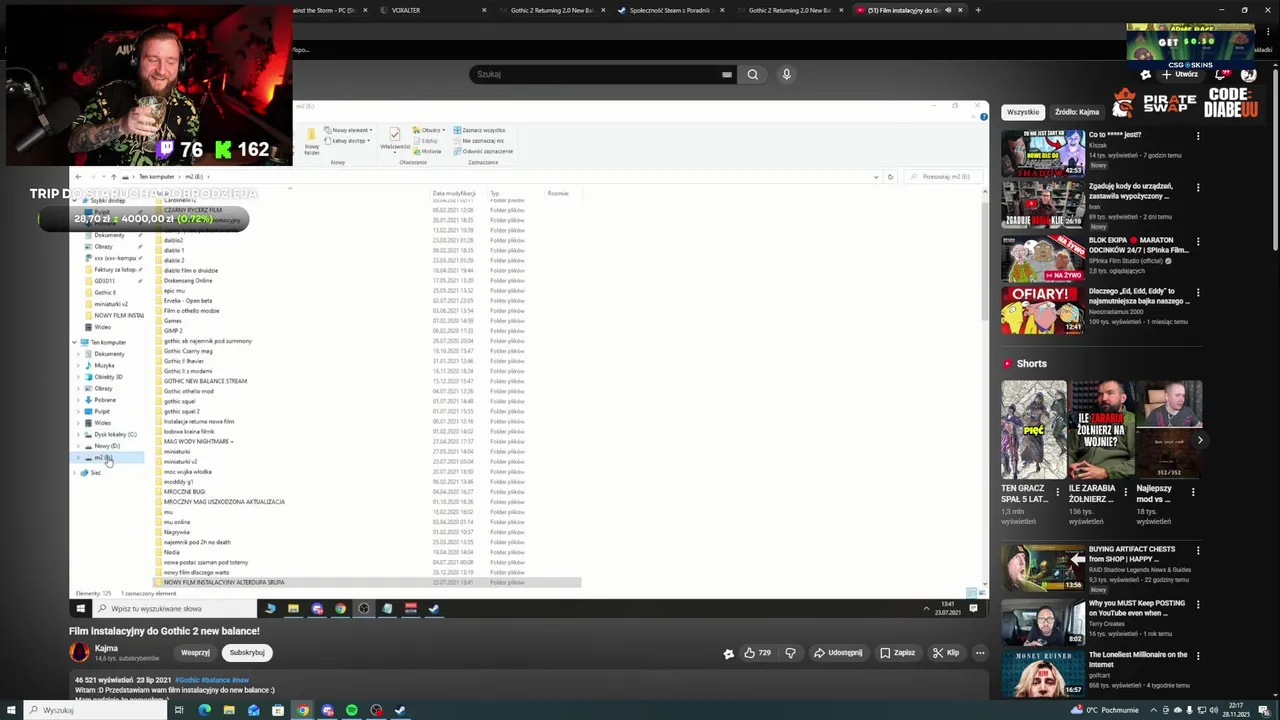Screen dimensions: 1280x720
Task: Toggle the Subskrybuj subscribe button
Action: (247, 653)
